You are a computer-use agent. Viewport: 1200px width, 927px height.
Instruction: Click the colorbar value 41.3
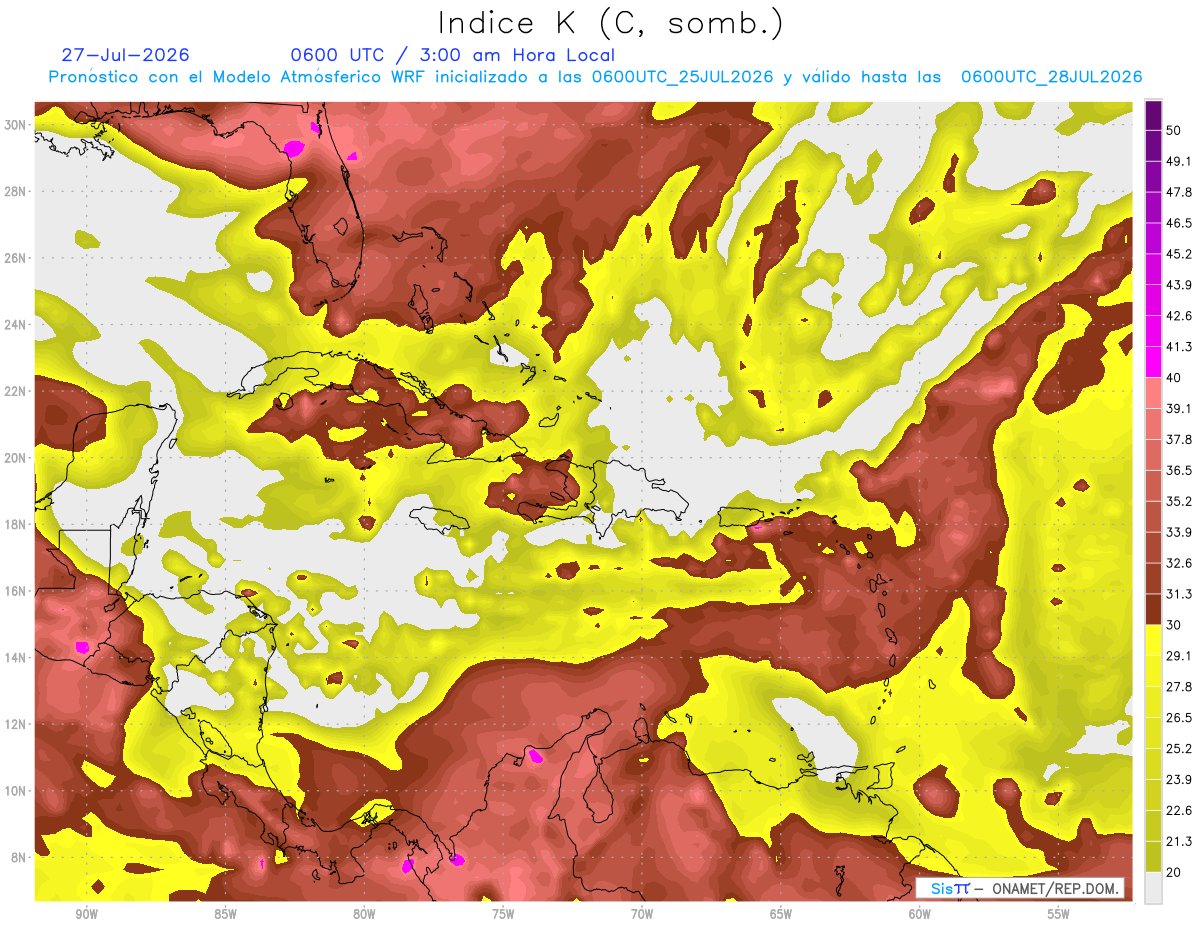1179,346
